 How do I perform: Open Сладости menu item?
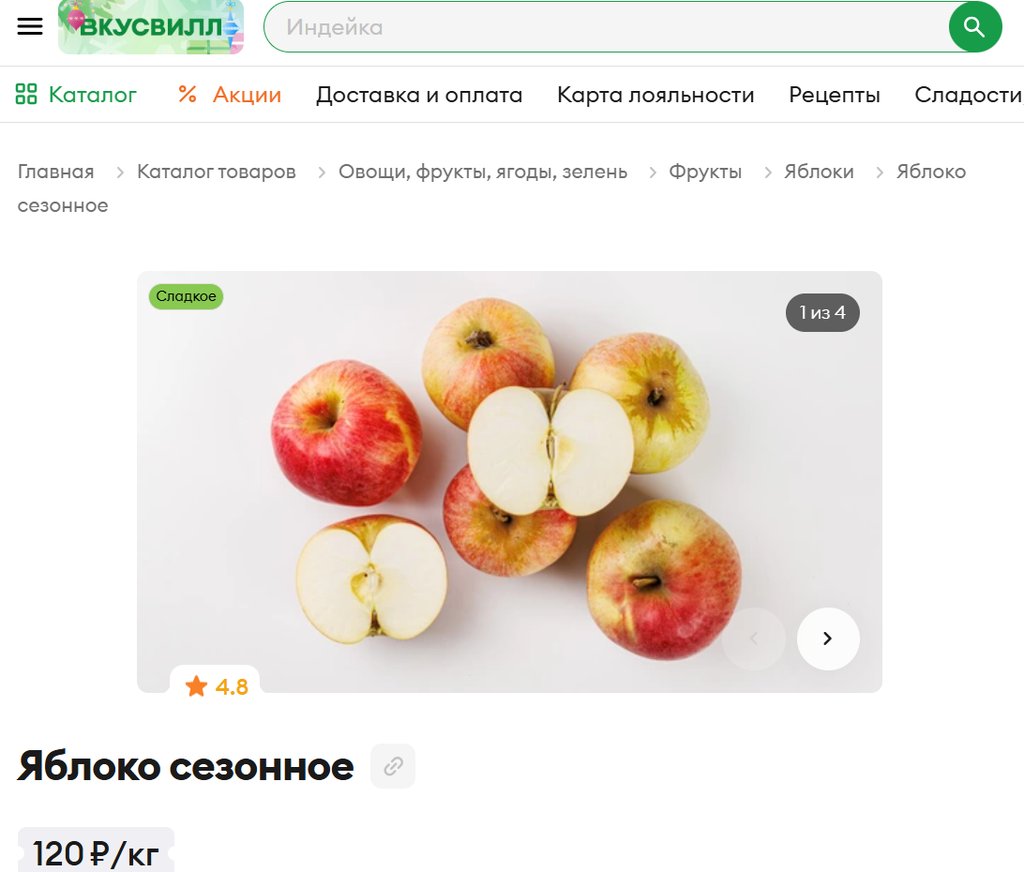tap(968, 95)
